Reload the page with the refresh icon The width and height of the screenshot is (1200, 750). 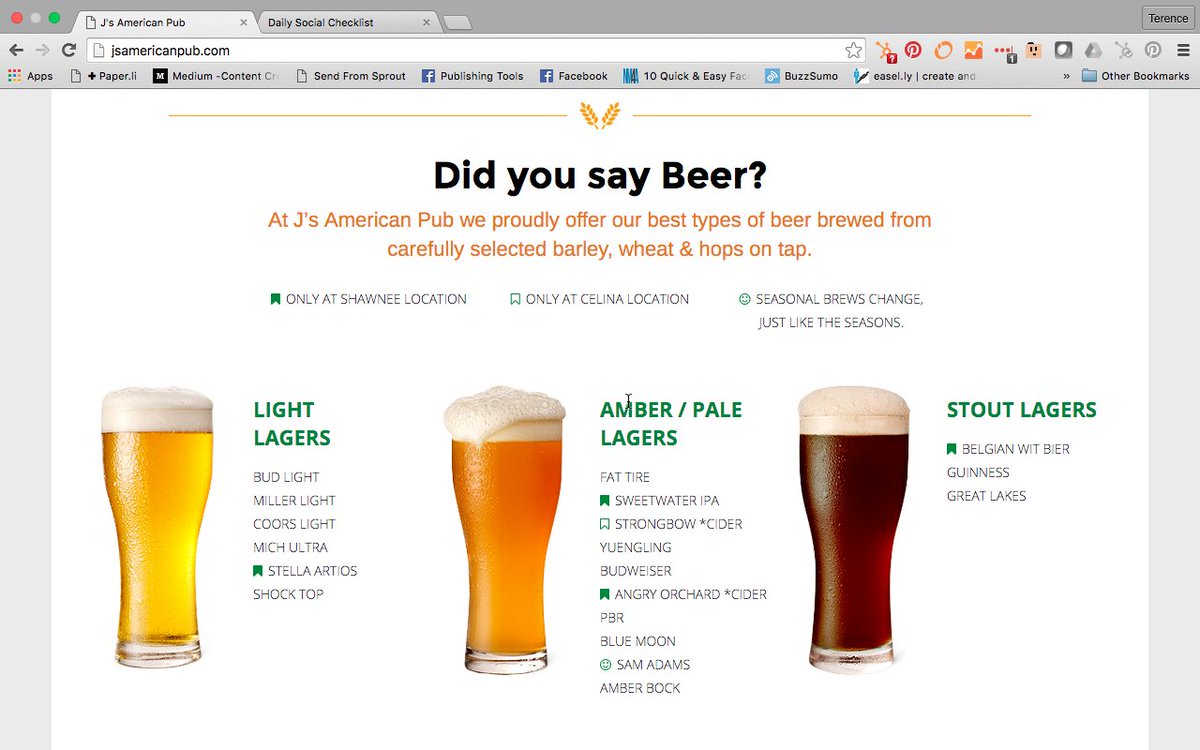68,50
